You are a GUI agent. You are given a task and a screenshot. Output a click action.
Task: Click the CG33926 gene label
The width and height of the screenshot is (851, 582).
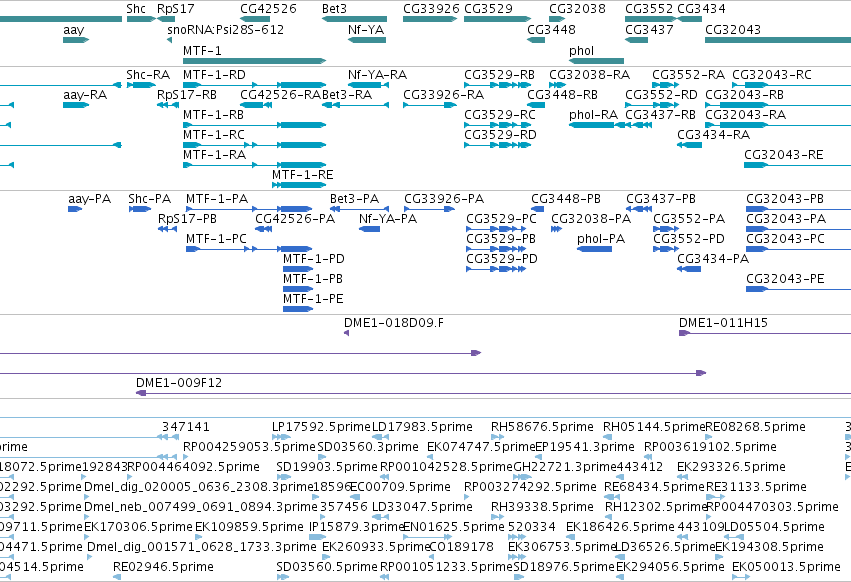point(431,9)
